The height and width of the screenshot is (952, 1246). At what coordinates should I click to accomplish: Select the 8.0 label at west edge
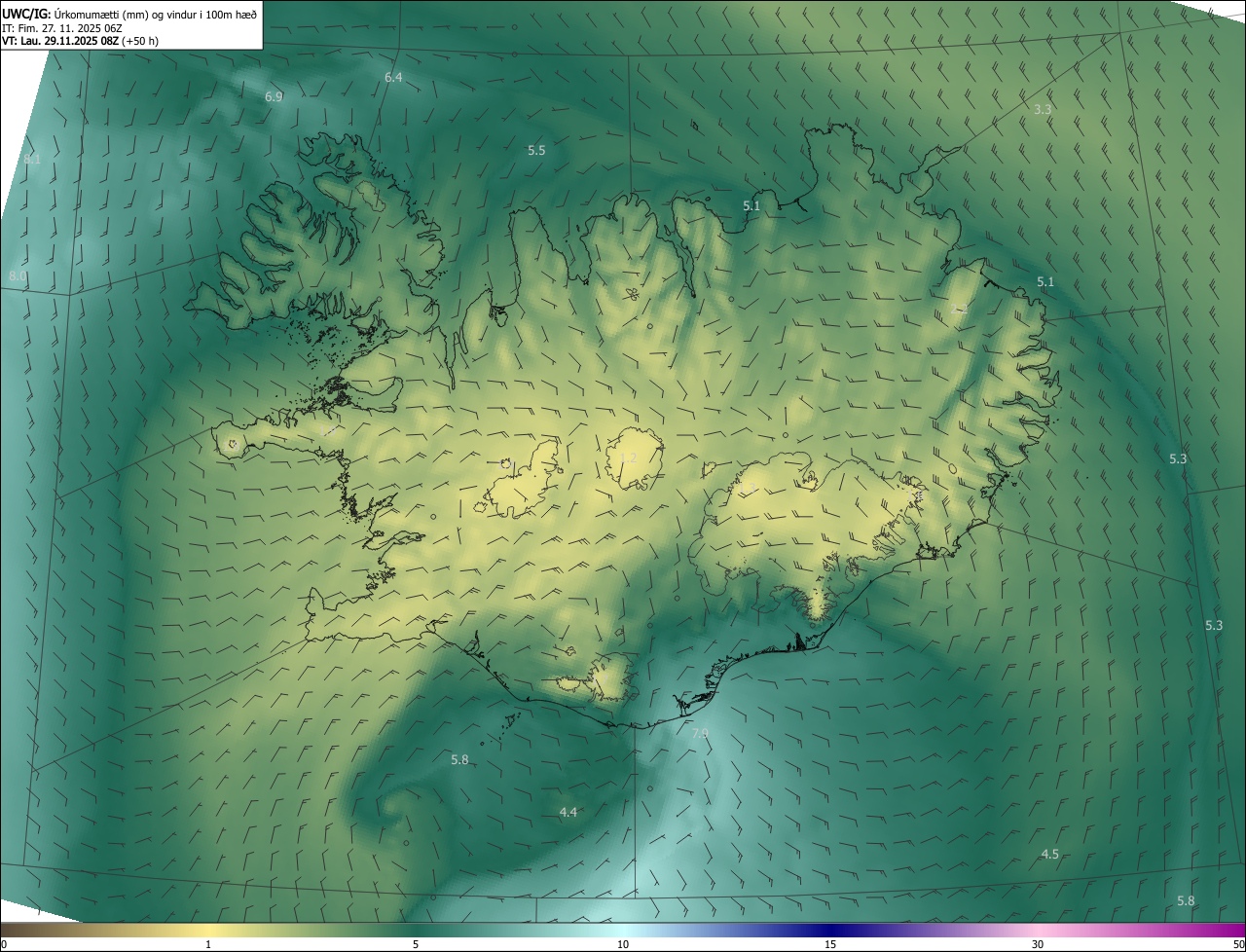18,276
